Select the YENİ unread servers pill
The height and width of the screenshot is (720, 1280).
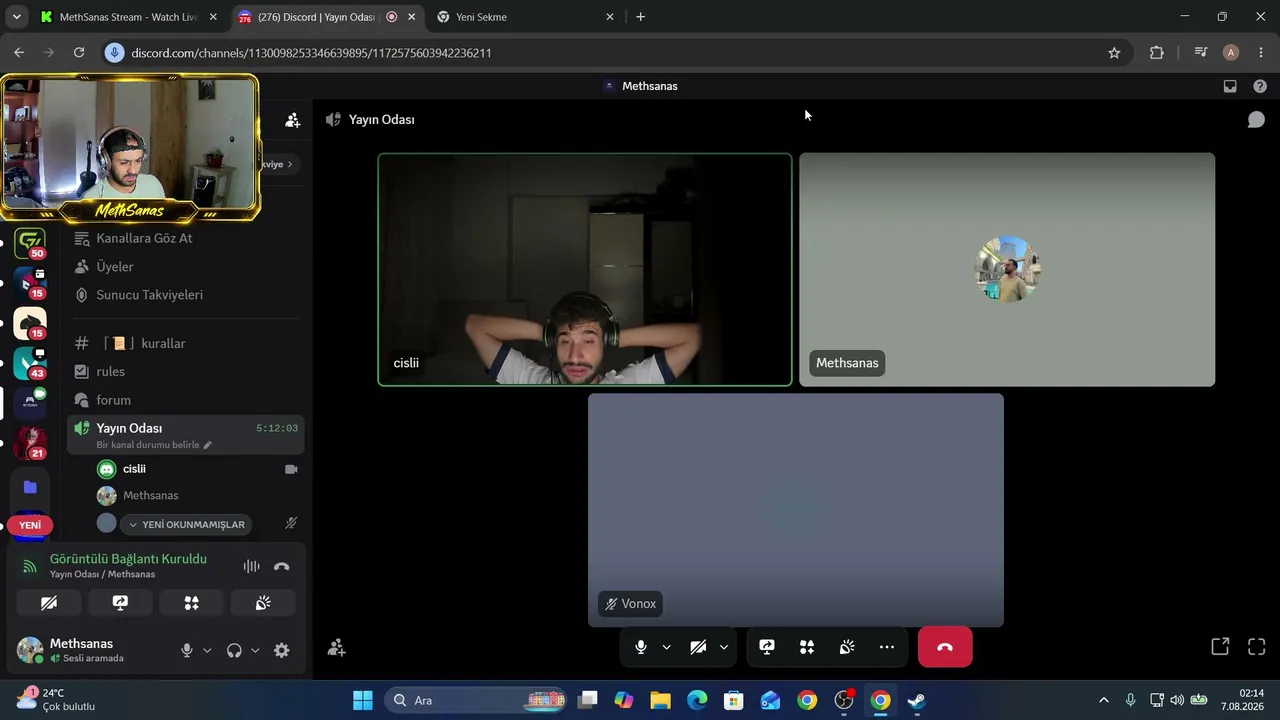30,525
